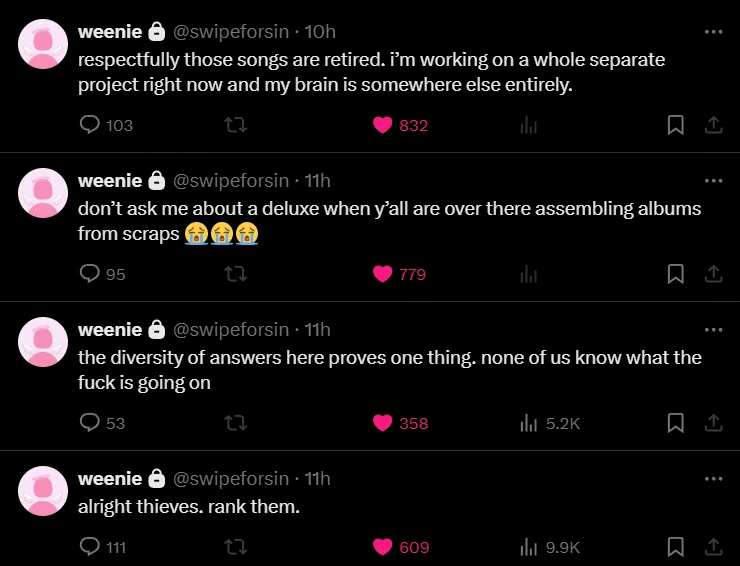Open the 11h timestamp of the 'diversity' tweet

pyautogui.click(x=317, y=329)
